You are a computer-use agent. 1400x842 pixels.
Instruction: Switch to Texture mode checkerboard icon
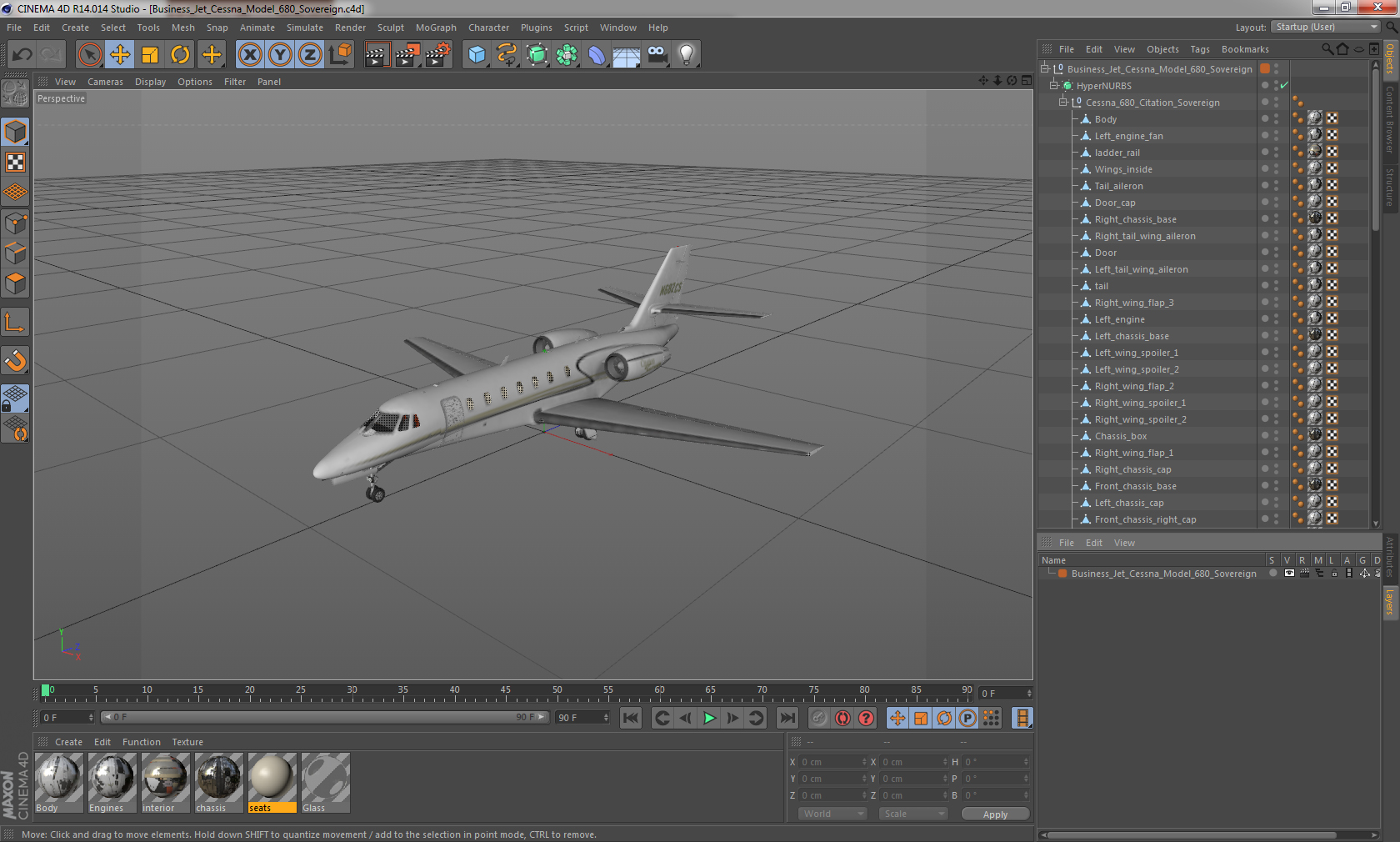(x=16, y=162)
